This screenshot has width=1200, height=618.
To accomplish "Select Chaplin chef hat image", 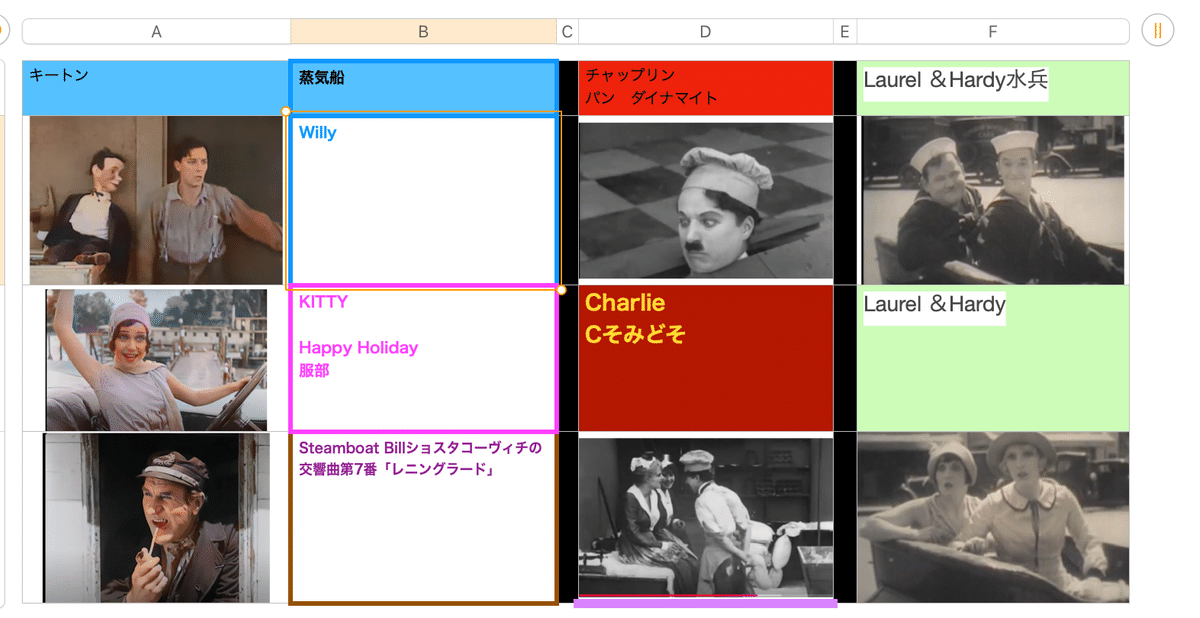I will 706,200.
